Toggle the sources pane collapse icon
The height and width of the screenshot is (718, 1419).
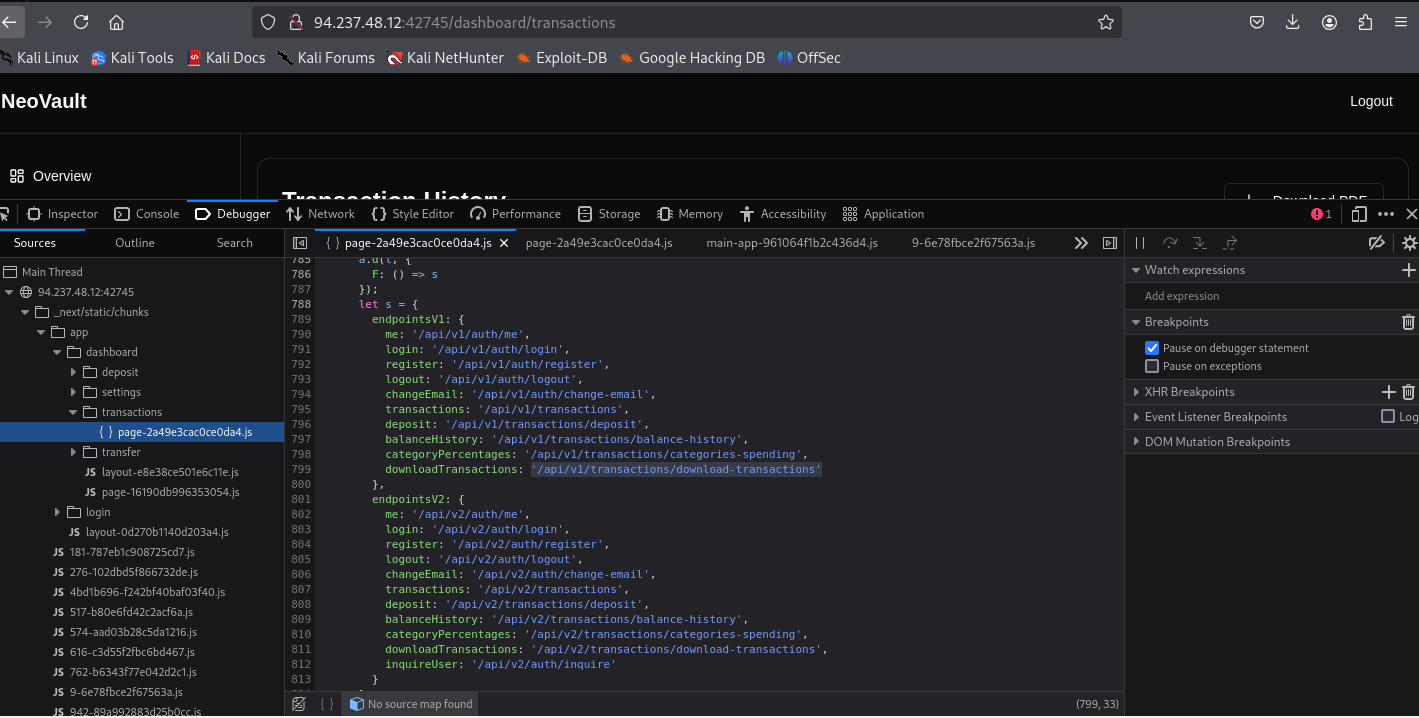coord(299,243)
